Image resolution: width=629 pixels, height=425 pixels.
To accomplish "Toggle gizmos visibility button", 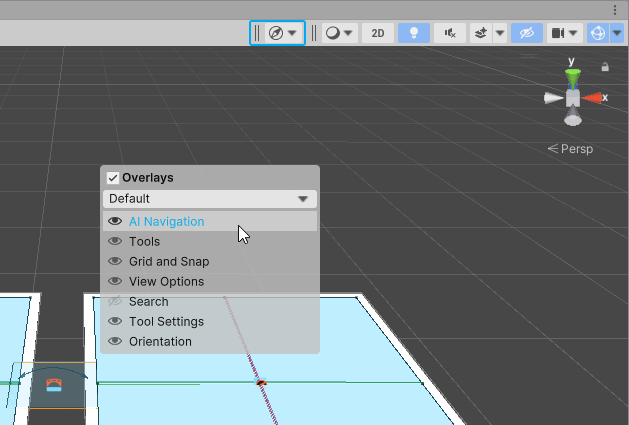I will (598, 33).
